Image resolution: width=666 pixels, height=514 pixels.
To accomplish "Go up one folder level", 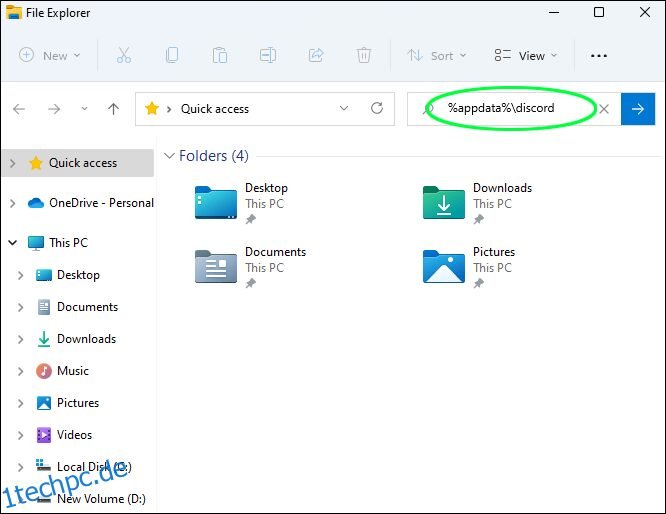I will (113, 109).
